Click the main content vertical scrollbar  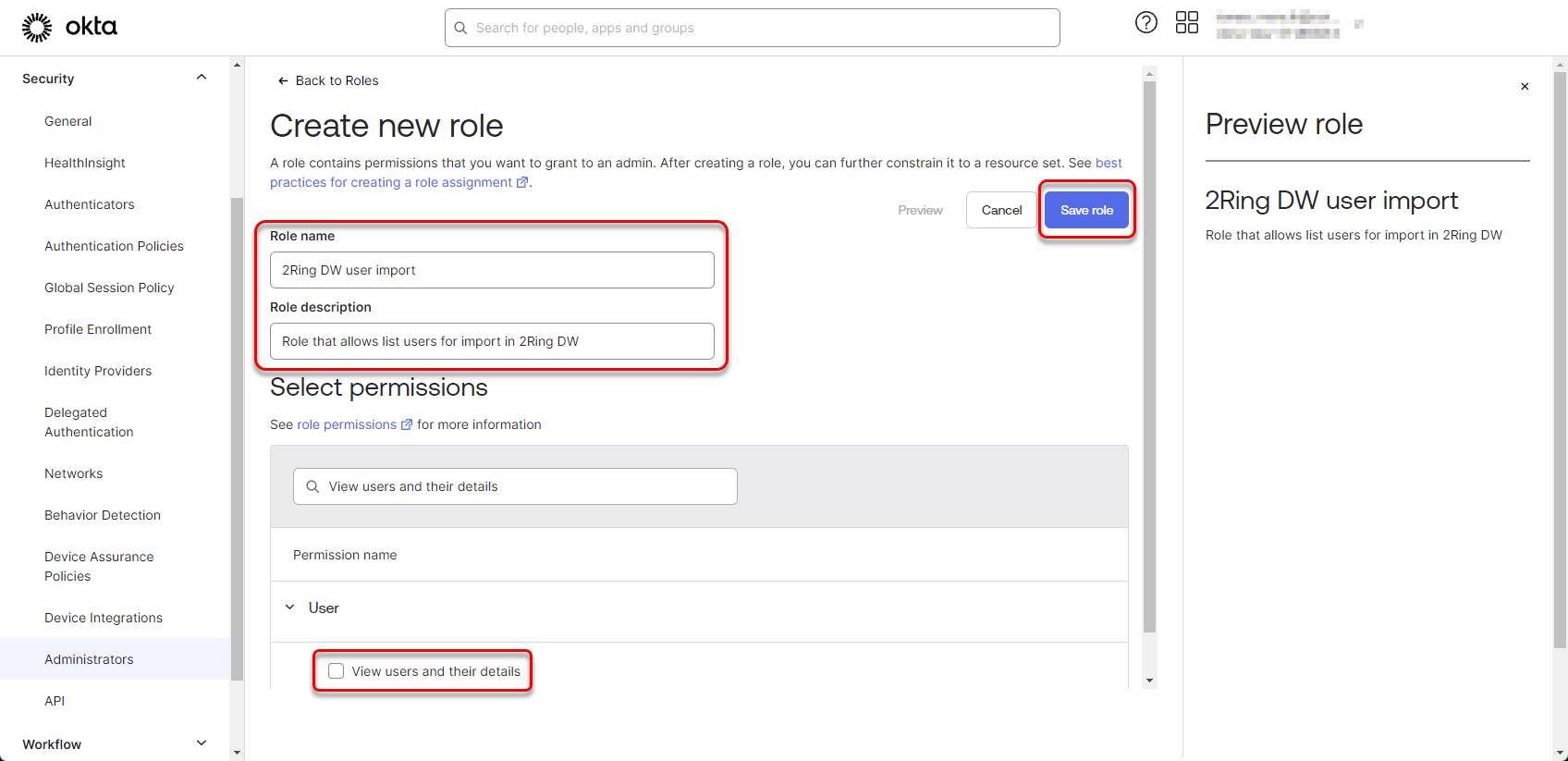(x=1149, y=370)
